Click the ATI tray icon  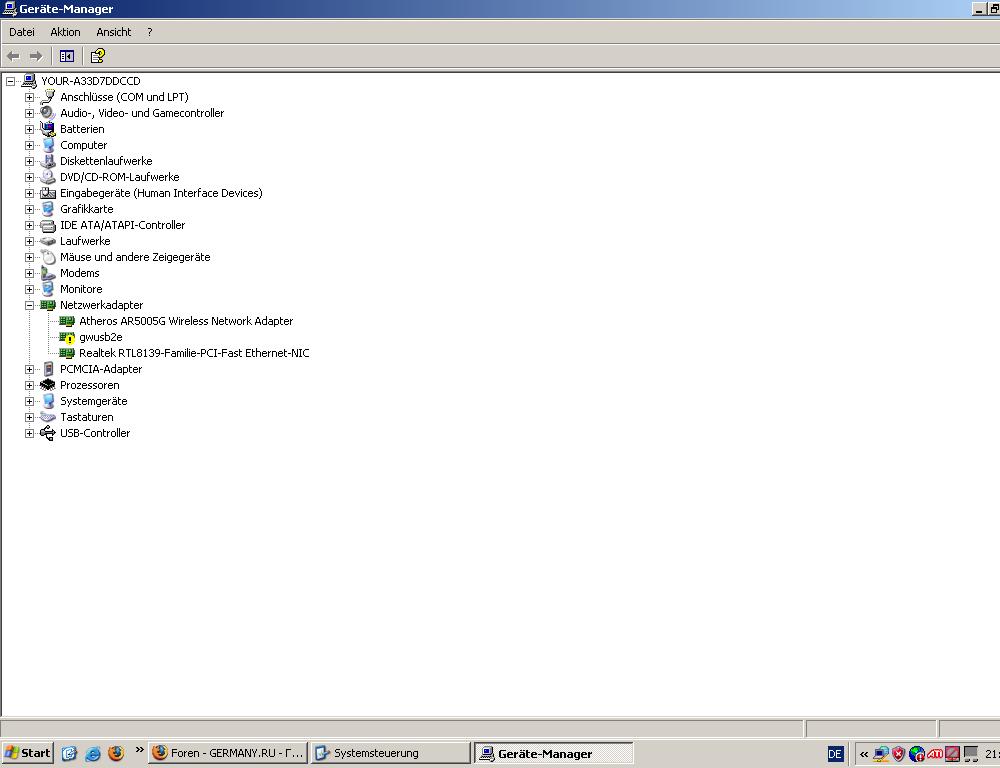(934, 754)
